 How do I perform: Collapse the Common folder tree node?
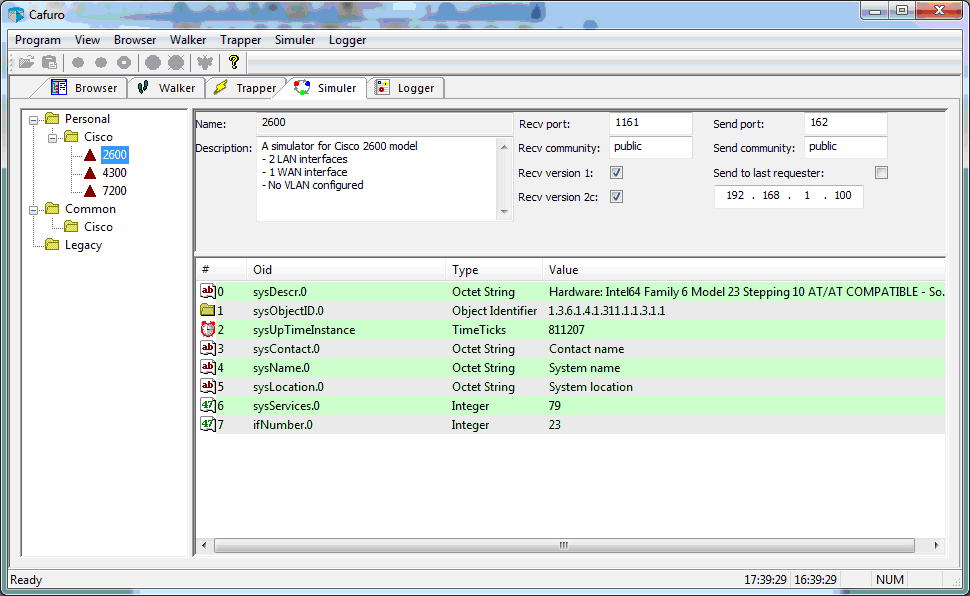coord(34,210)
